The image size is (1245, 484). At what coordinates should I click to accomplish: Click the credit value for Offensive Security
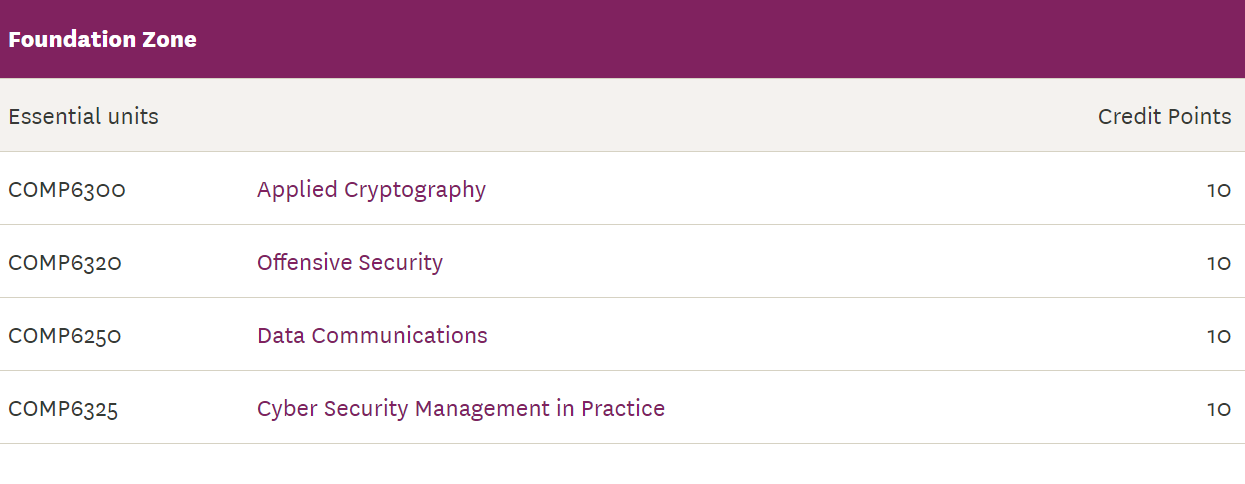(1219, 263)
